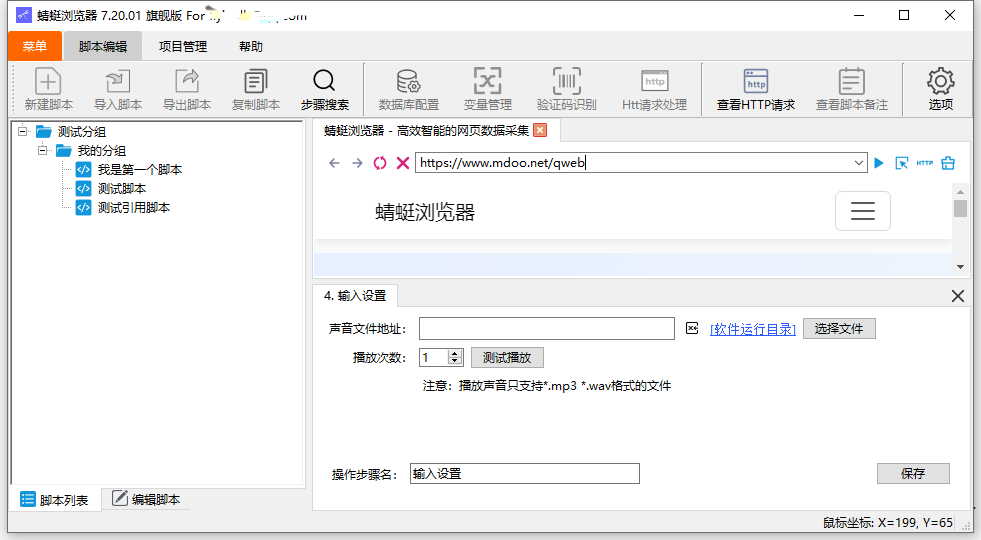The height and width of the screenshot is (540, 981).
Task: Open the URL address dropdown
Action: (x=859, y=163)
